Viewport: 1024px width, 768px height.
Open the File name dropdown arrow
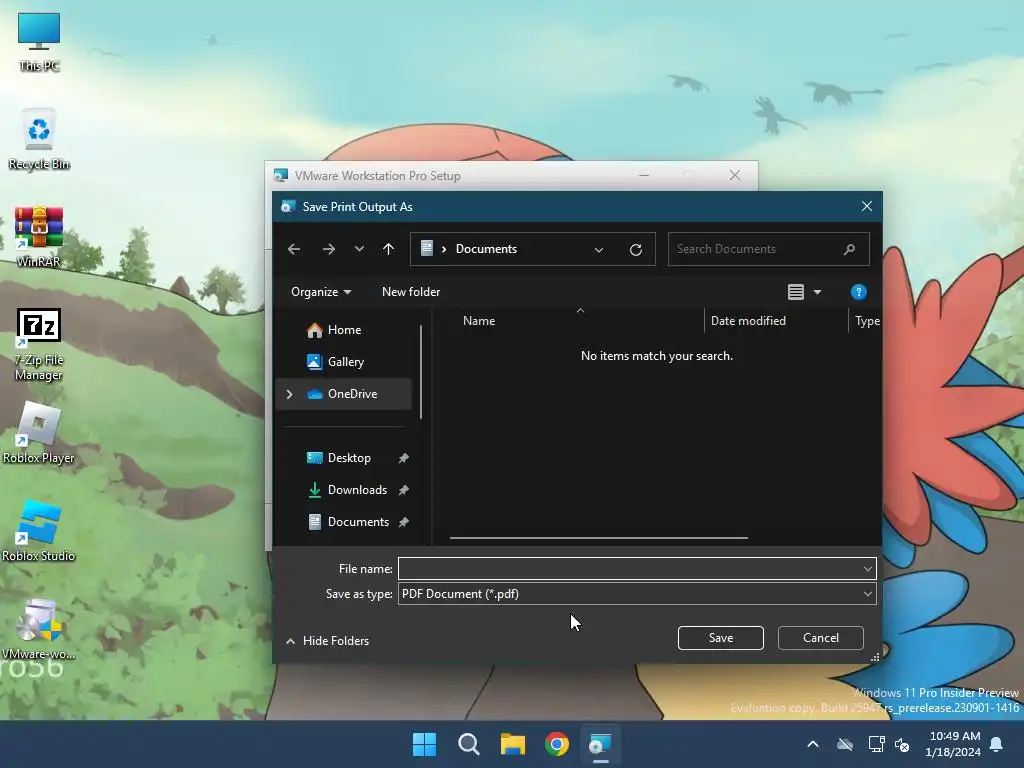[867, 569]
